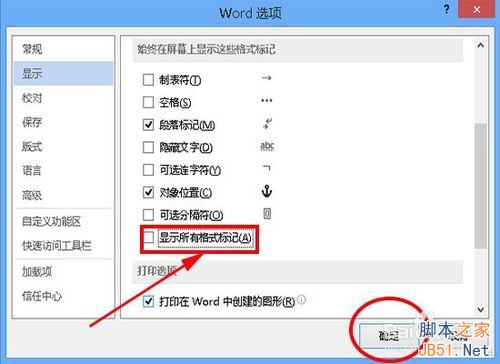The image size is (500, 364).
Task: Enable the 制表符(T) checkbox
Action: coord(148,80)
